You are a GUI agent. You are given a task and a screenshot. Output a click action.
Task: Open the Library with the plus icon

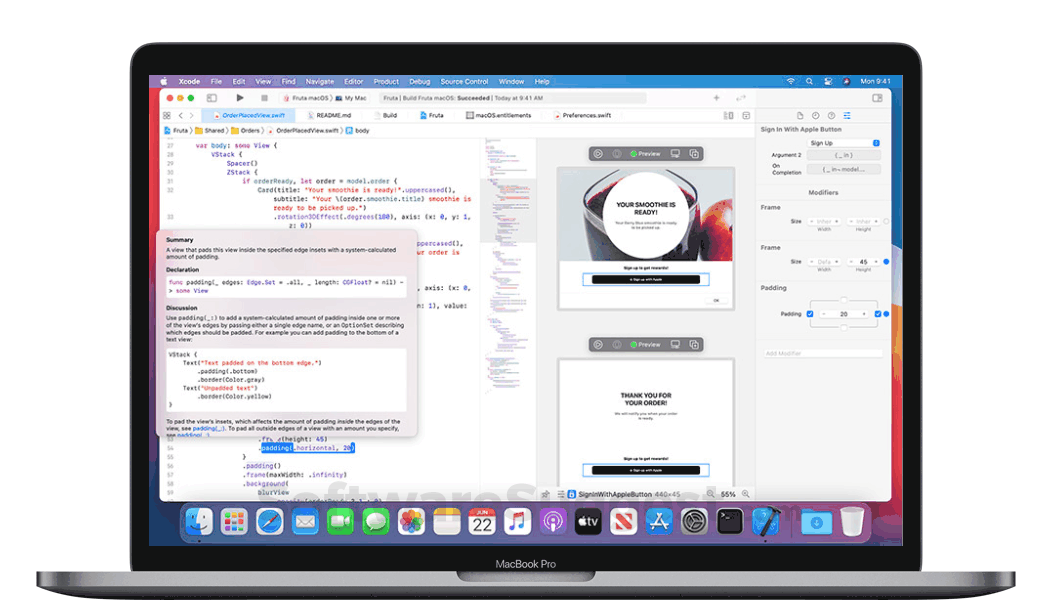click(716, 98)
